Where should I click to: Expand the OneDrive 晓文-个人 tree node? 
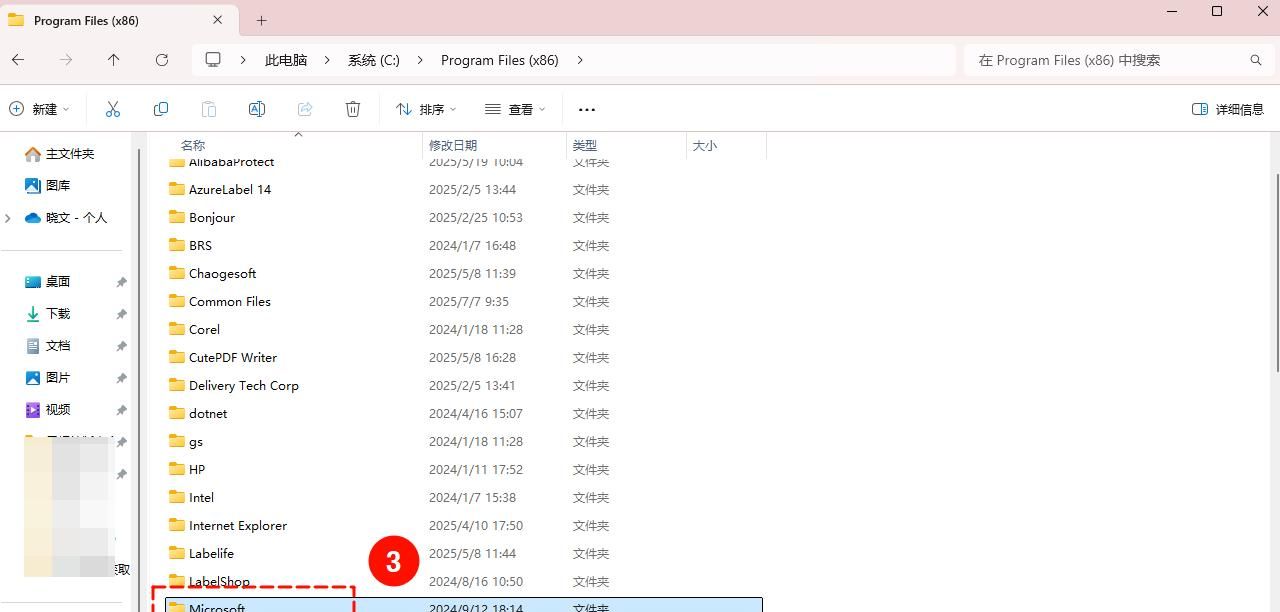coord(8,217)
